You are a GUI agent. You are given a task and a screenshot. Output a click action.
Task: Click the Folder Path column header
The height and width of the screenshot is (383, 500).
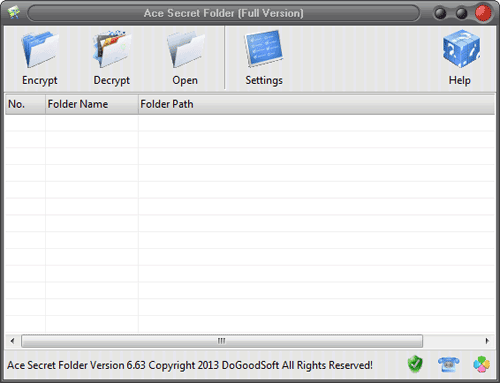click(316, 104)
